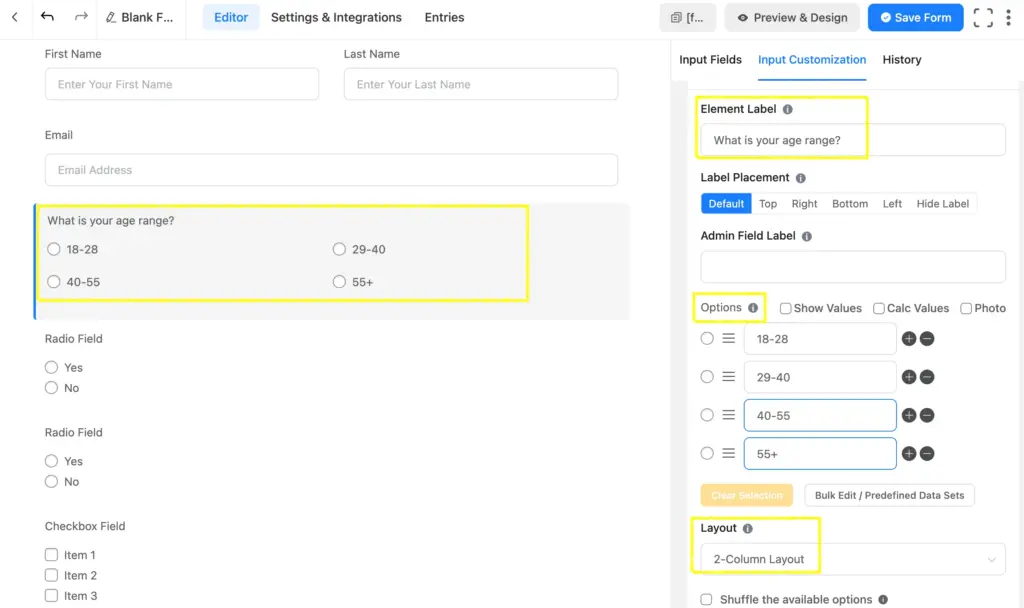Click inside the Admin Field Label input
Image resolution: width=1024 pixels, height=608 pixels.
point(852,266)
